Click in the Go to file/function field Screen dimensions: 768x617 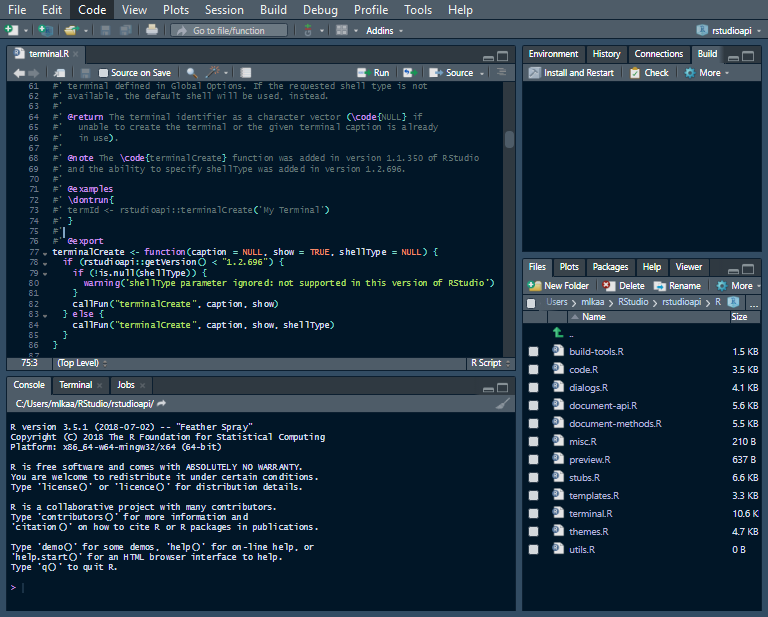[x=229, y=30]
